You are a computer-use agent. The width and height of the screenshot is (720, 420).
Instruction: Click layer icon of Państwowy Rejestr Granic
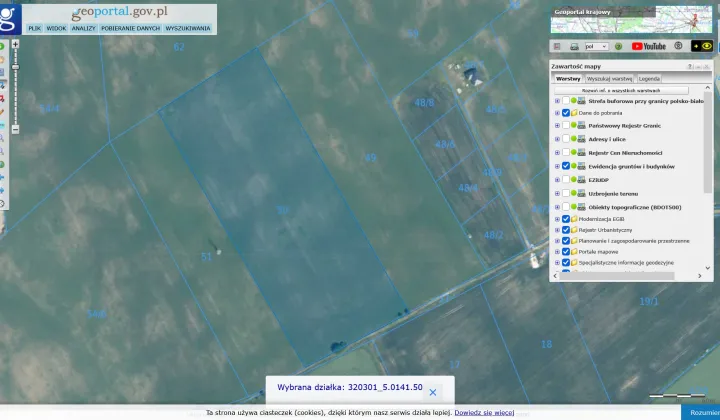(581, 125)
